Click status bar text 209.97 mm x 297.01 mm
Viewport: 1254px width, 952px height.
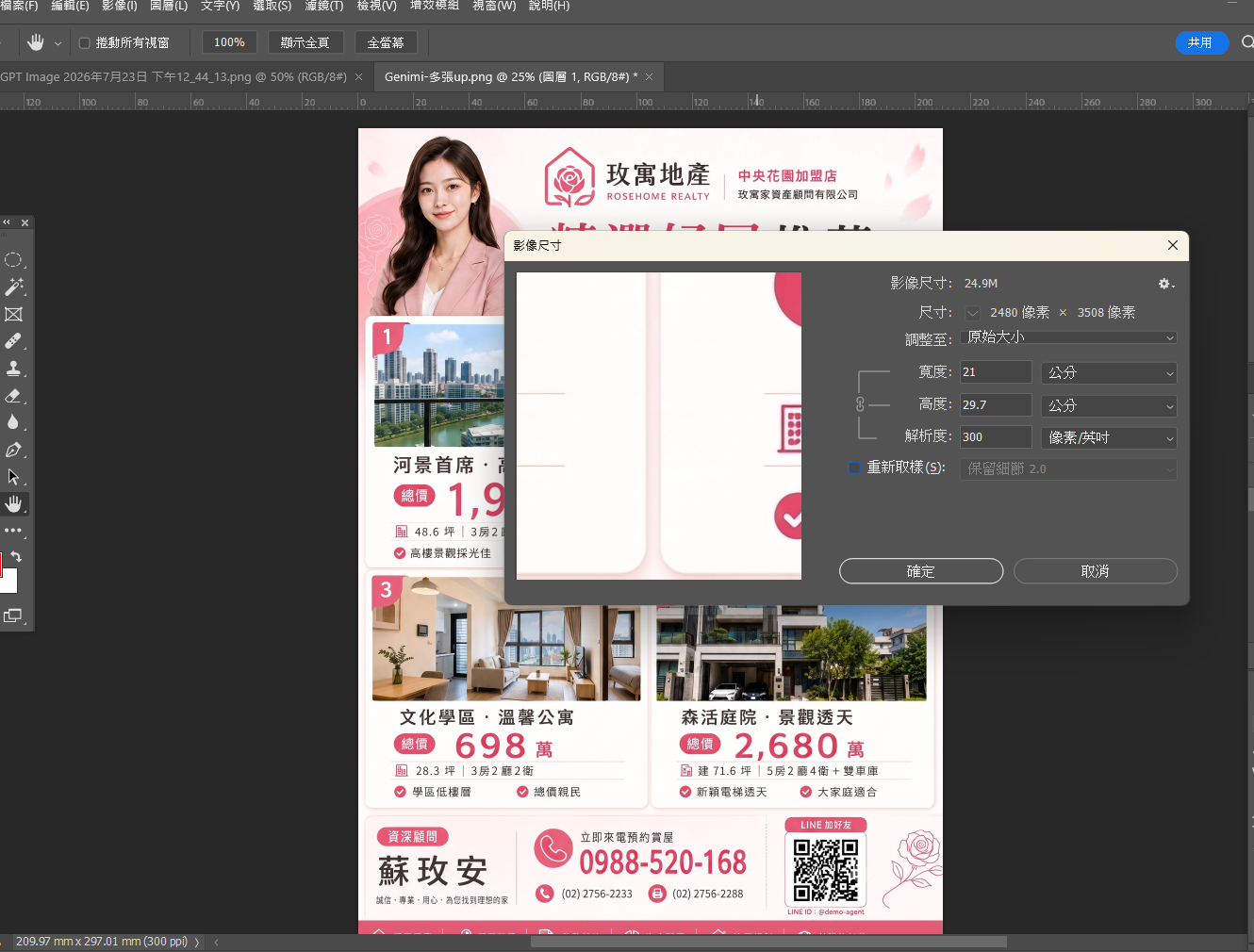(x=102, y=942)
